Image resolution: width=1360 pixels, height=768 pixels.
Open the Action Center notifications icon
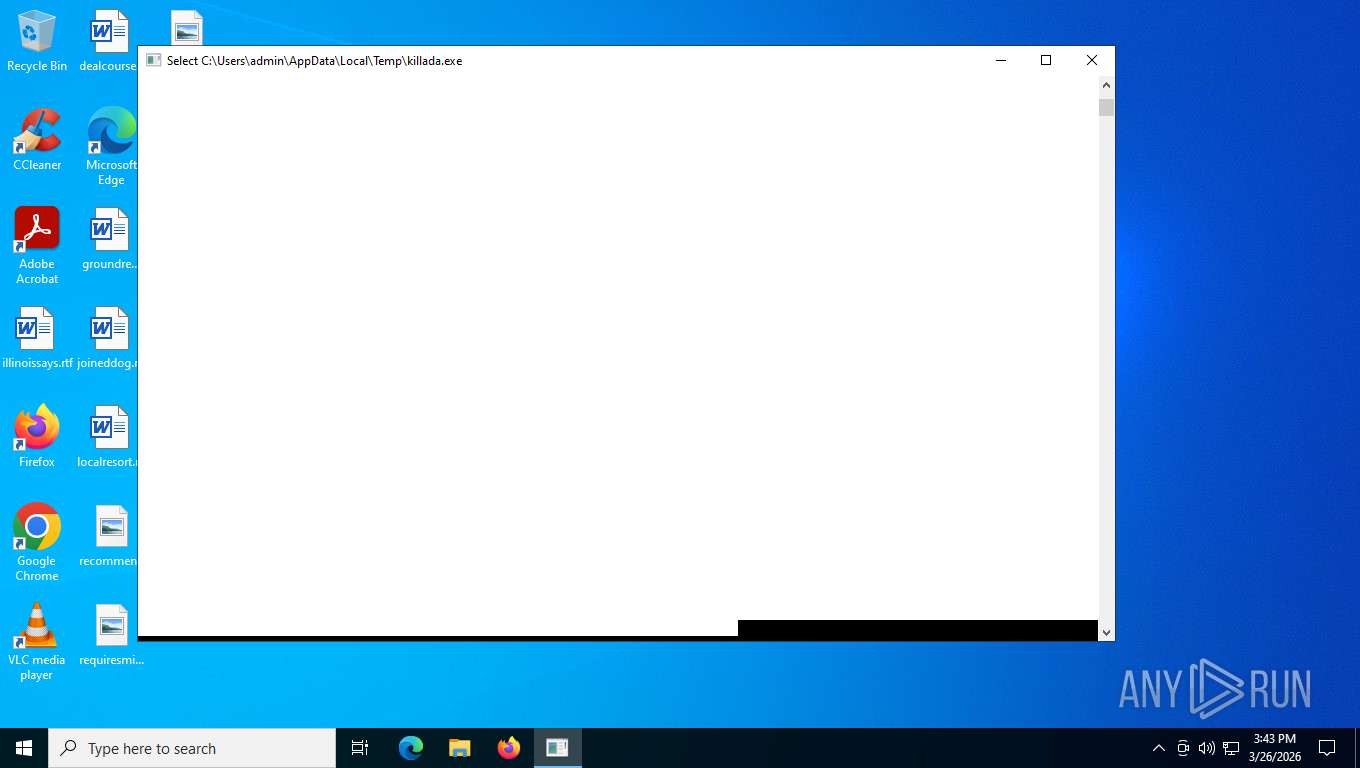coord(1327,748)
